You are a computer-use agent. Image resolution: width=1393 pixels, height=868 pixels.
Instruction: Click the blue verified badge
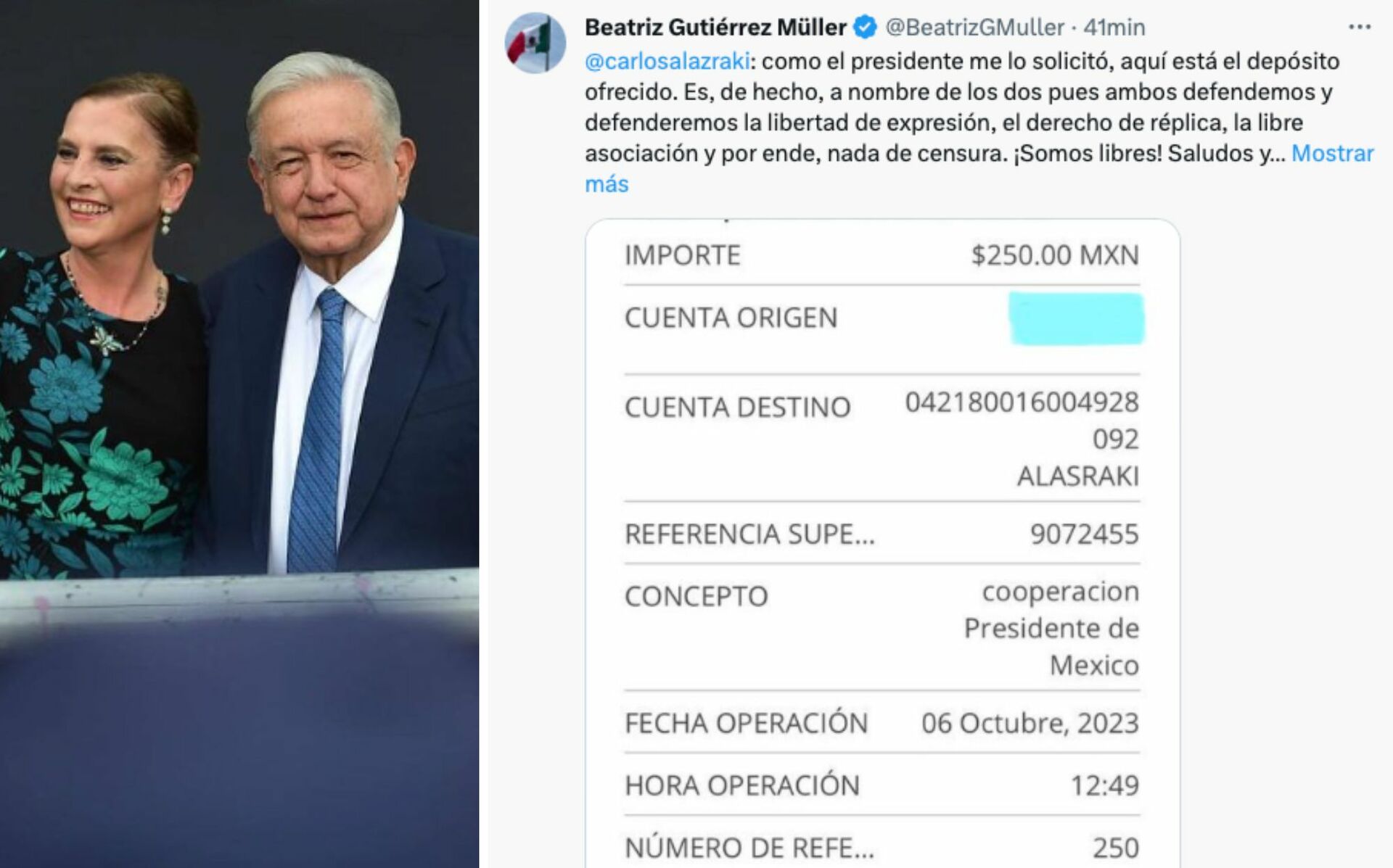click(x=865, y=28)
